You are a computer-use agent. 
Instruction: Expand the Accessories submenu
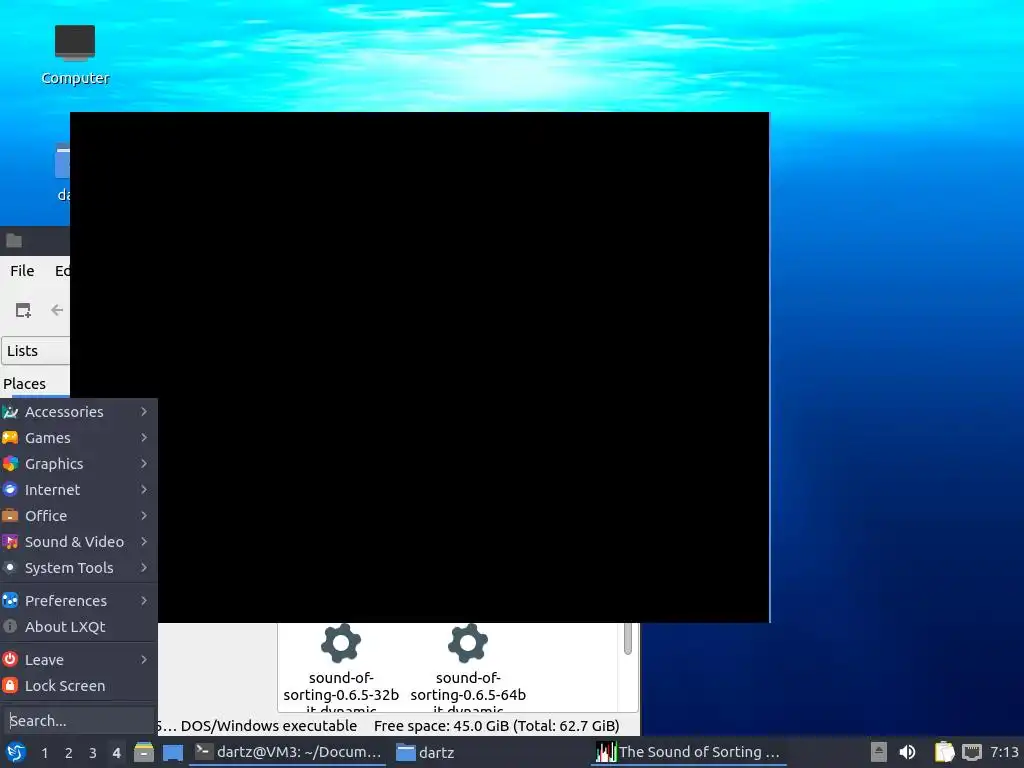tap(78, 411)
